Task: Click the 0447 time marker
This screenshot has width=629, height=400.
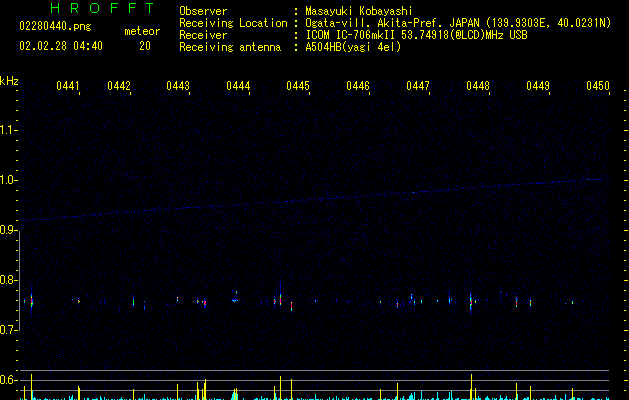Action: 418,86
